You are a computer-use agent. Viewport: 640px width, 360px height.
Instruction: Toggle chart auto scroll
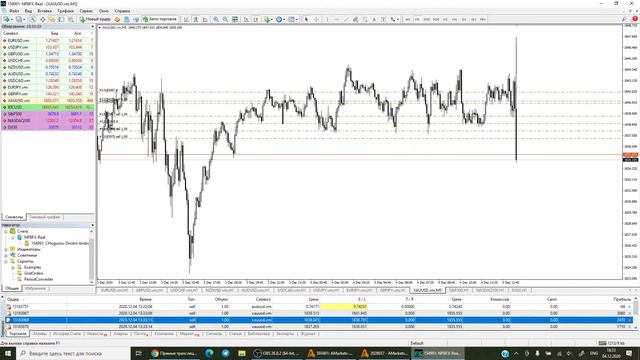pos(247,19)
